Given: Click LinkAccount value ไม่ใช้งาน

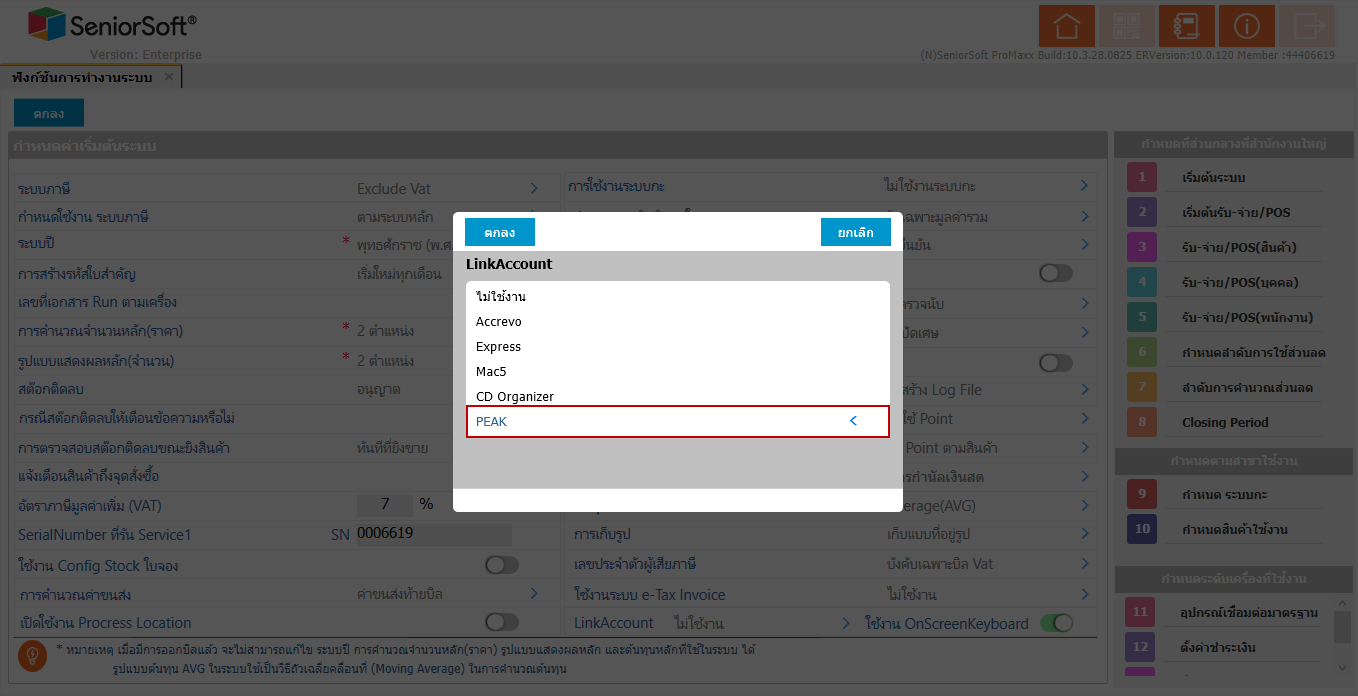Looking at the screenshot, I should pyautogui.click(x=699, y=623).
